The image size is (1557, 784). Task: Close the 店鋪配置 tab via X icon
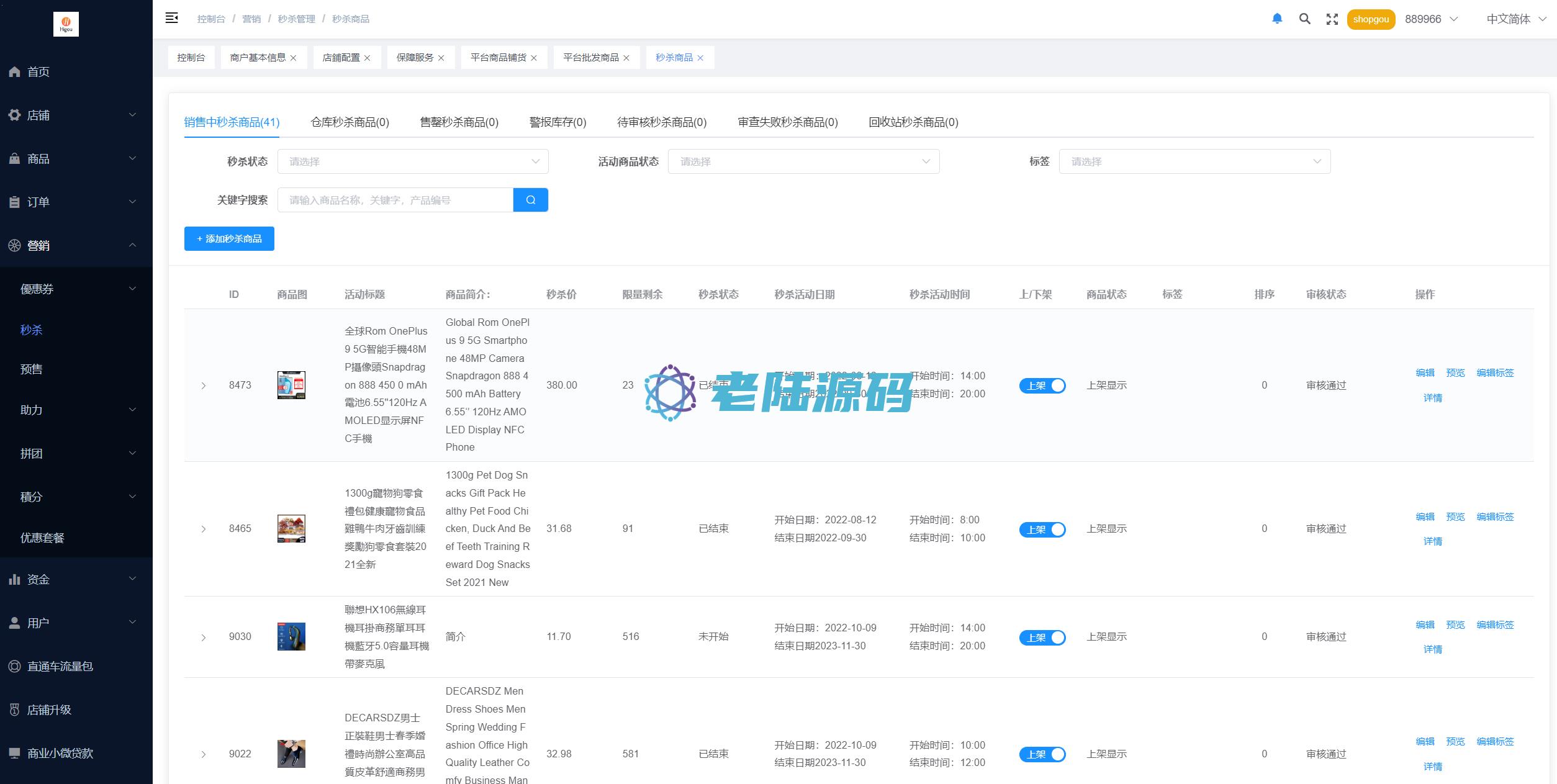[x=368, y=58]
